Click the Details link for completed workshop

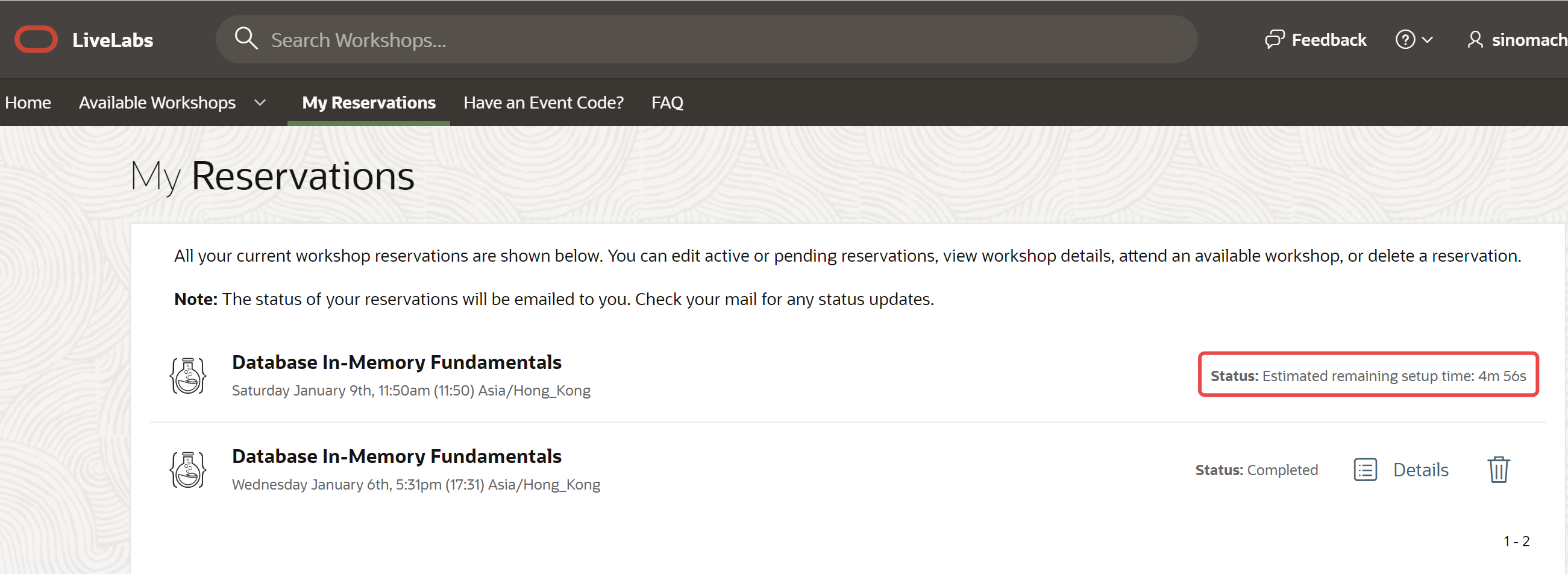(x=1420, y=470)
